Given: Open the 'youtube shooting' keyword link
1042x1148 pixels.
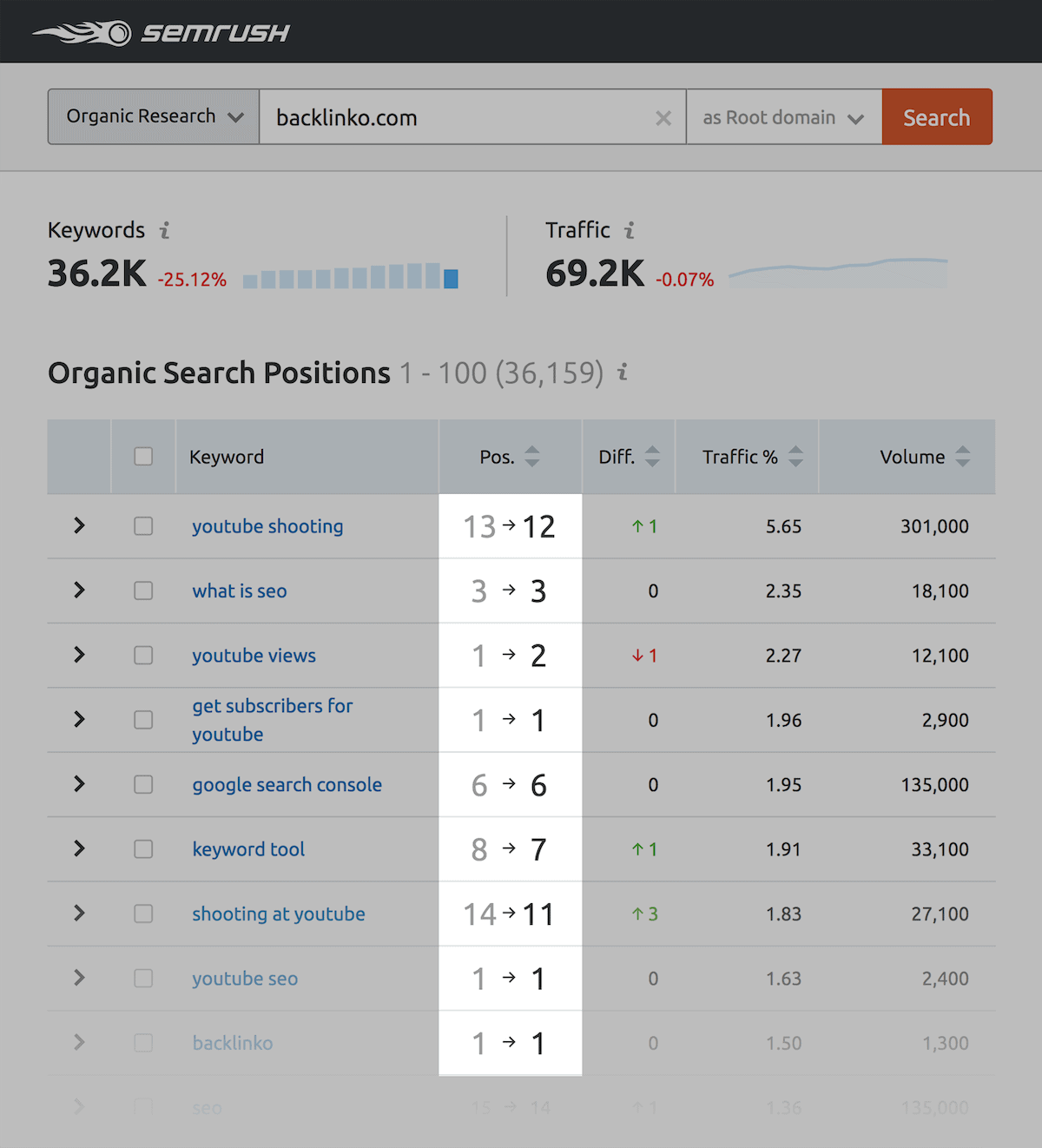Looking at the screenshot, I should click(267, 527).
